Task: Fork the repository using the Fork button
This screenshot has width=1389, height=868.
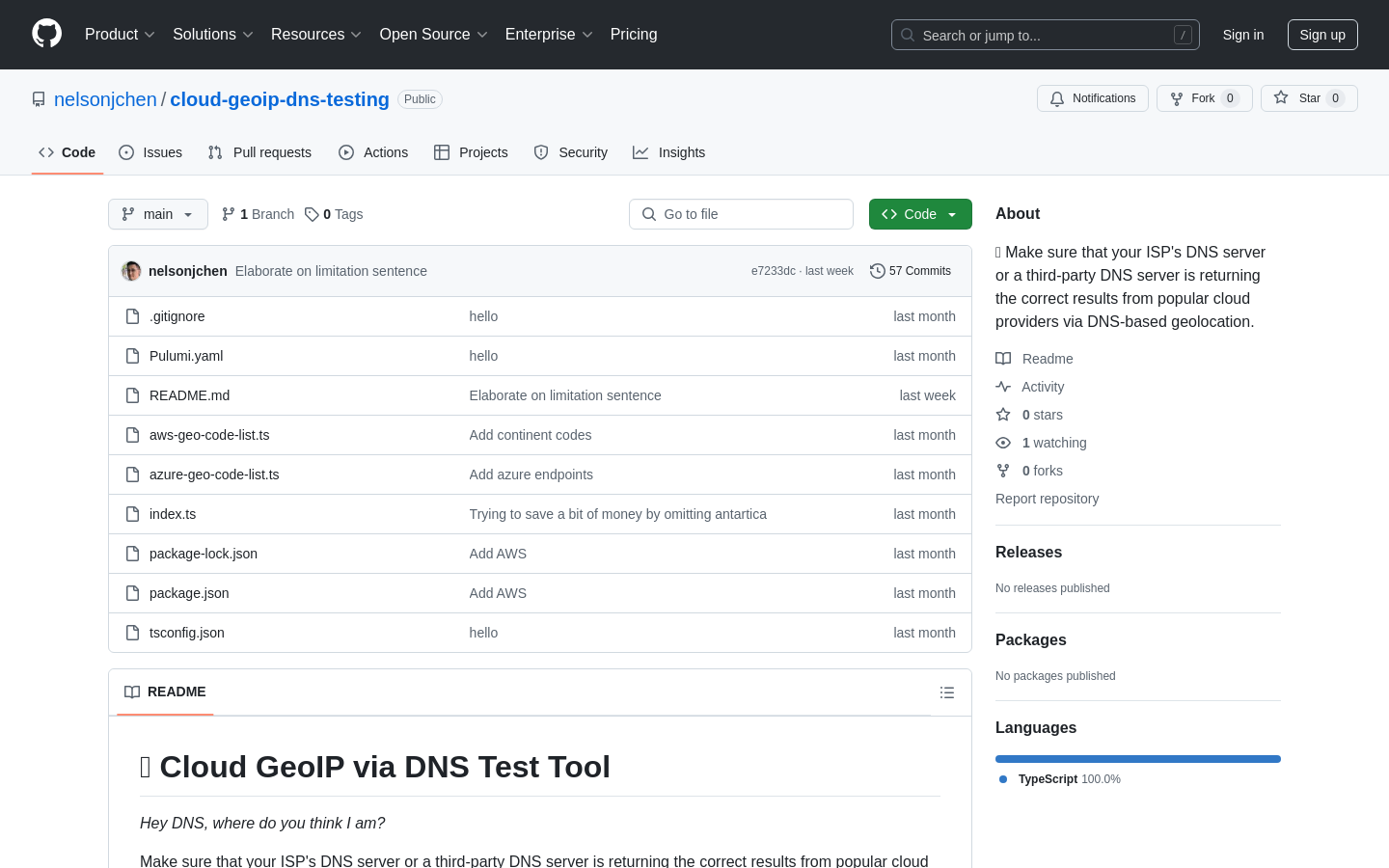Action: click(x=1204, y=98)
